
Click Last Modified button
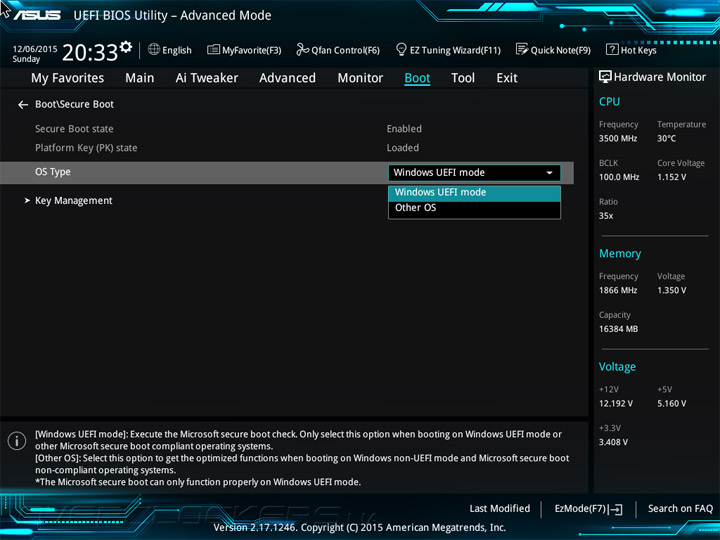[499, 509]
